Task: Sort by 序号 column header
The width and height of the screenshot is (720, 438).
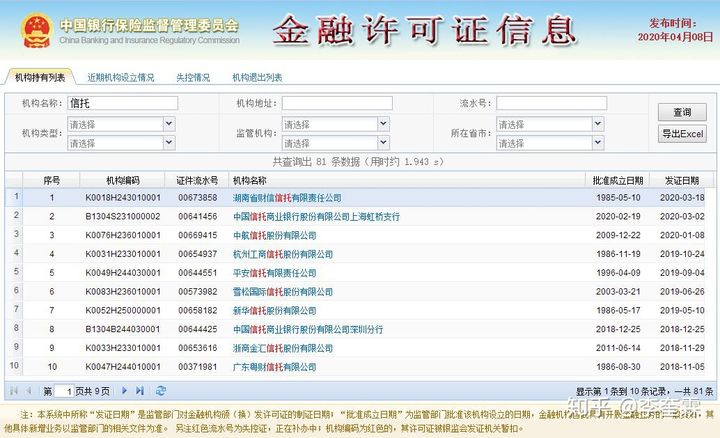Action: tap(51, 180)
